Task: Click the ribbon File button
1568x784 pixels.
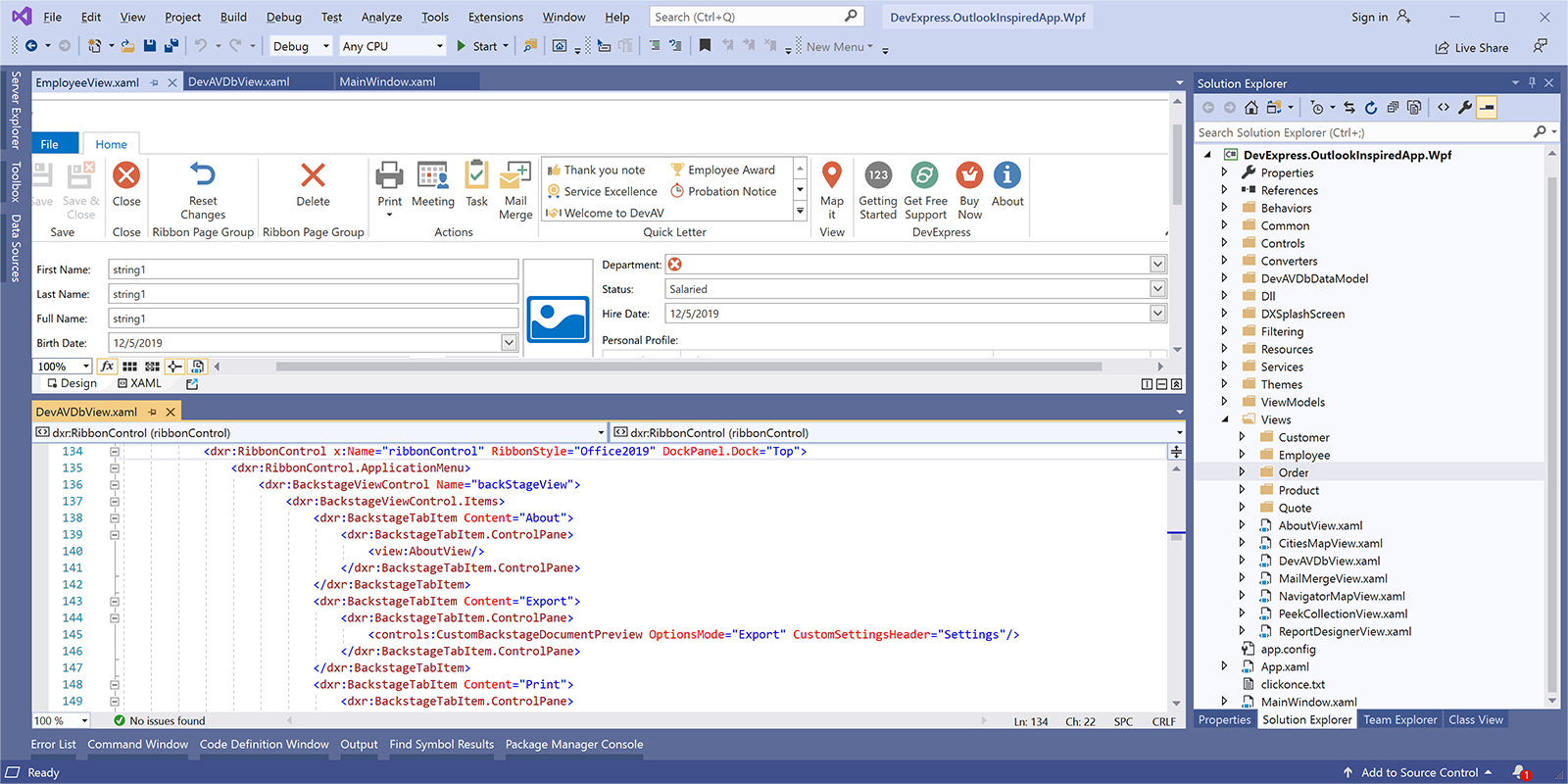Action: [x=54, y=144]
